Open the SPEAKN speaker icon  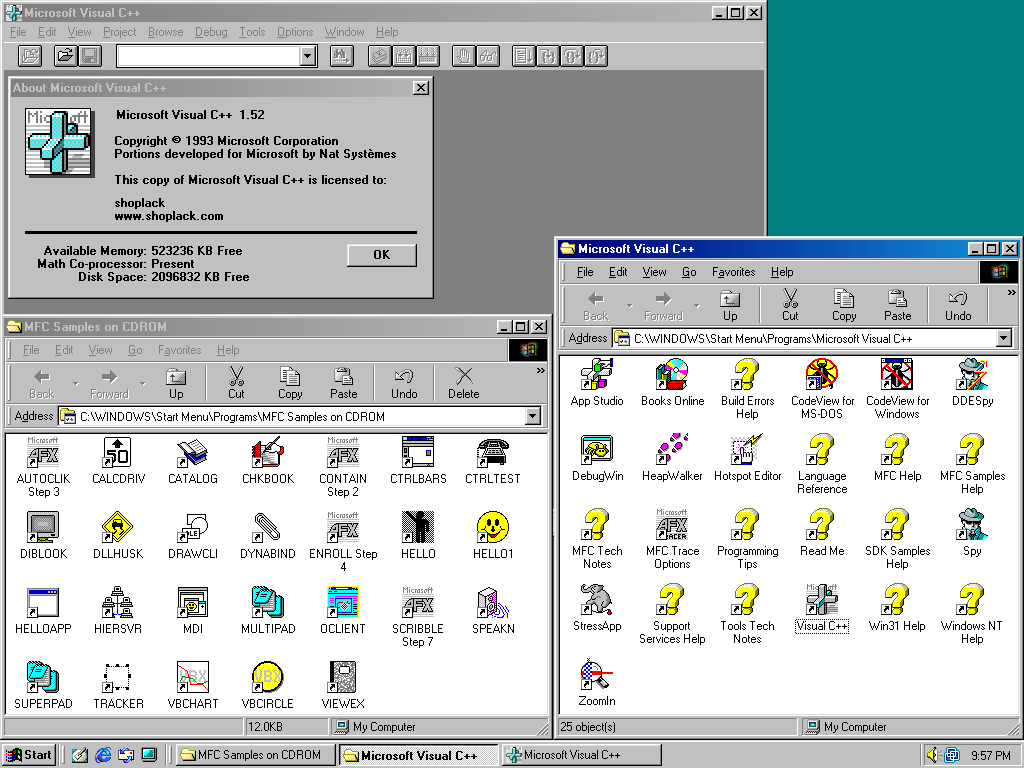click(x=493, y=601)
